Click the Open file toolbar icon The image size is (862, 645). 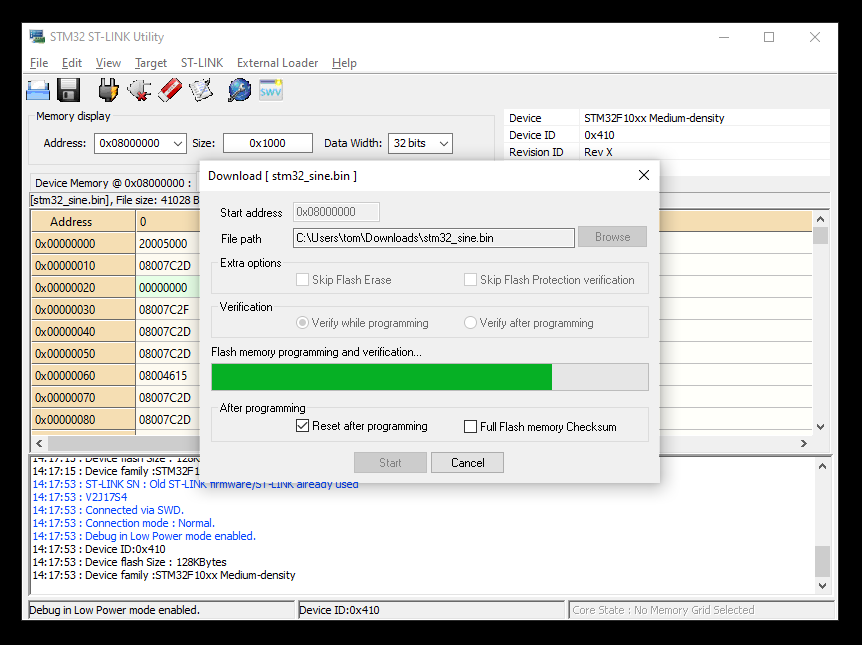pyautogui.click(x=38, y=90)
